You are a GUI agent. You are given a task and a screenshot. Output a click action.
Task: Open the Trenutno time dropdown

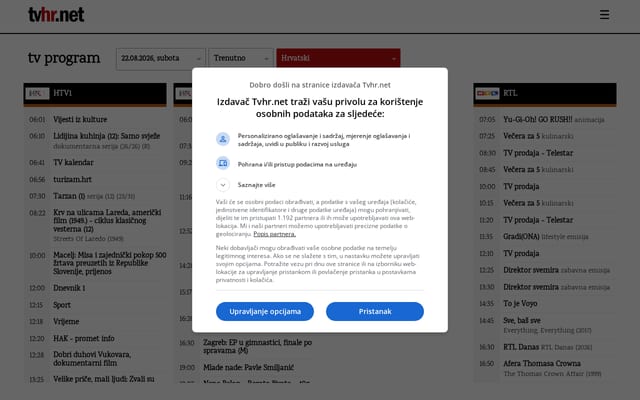tap(241, 58)
